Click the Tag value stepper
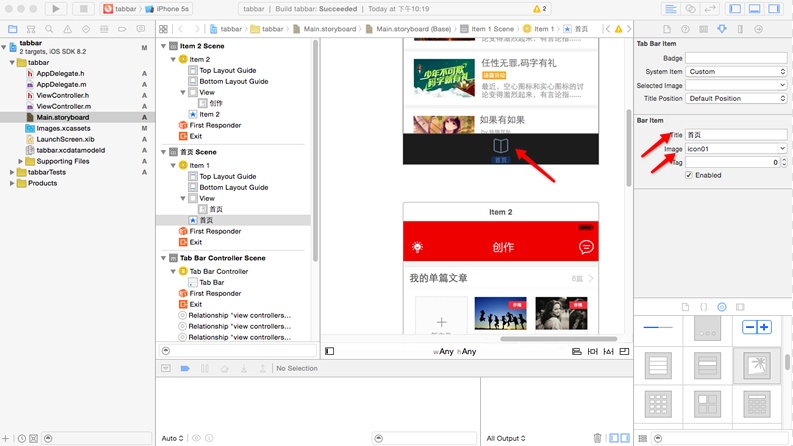 (784, 162)
